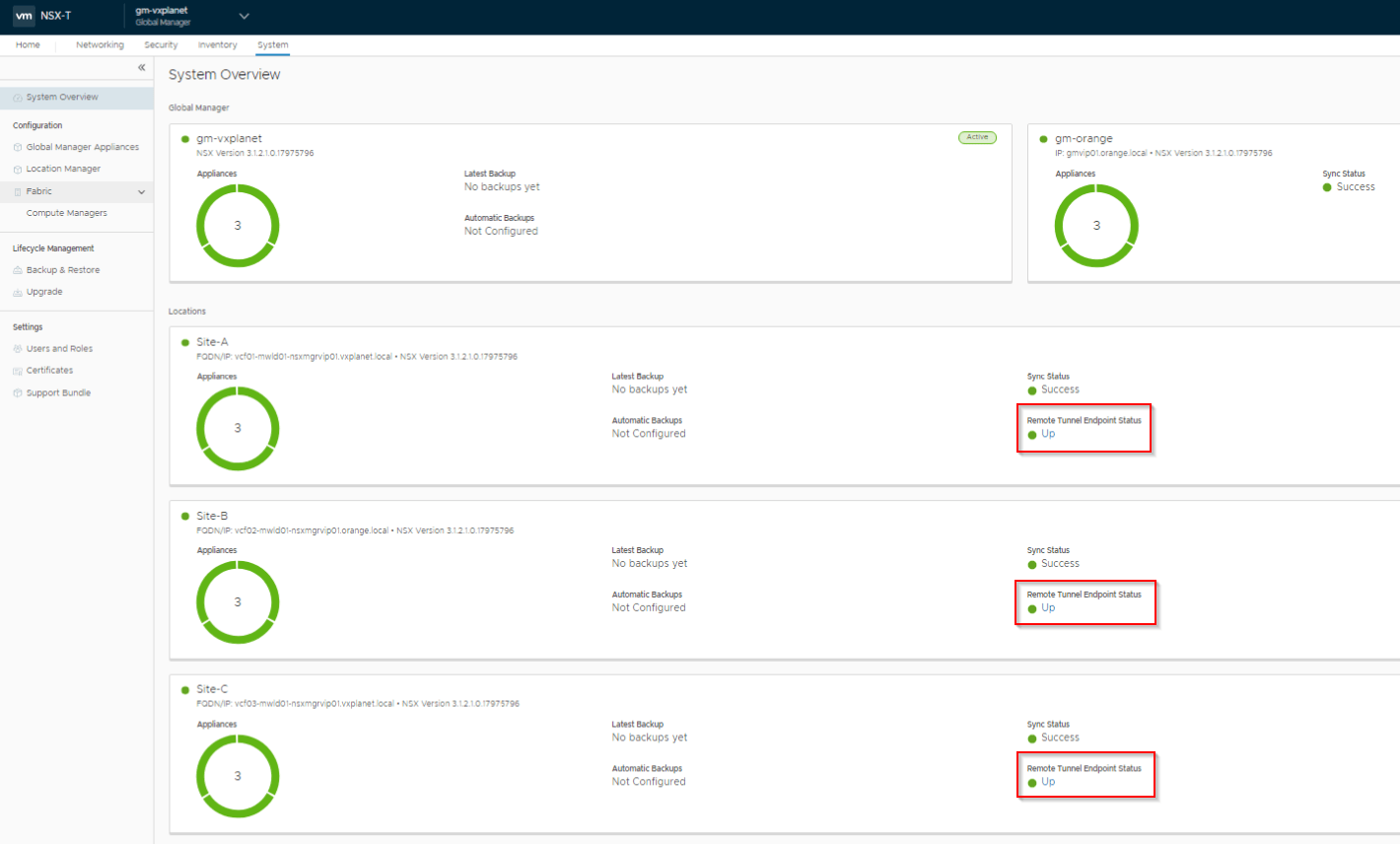Click Site-B 'No backups yet' text
Viewport: 1400px width, 844px height.
pyautogui.click(x=650, y=563)
